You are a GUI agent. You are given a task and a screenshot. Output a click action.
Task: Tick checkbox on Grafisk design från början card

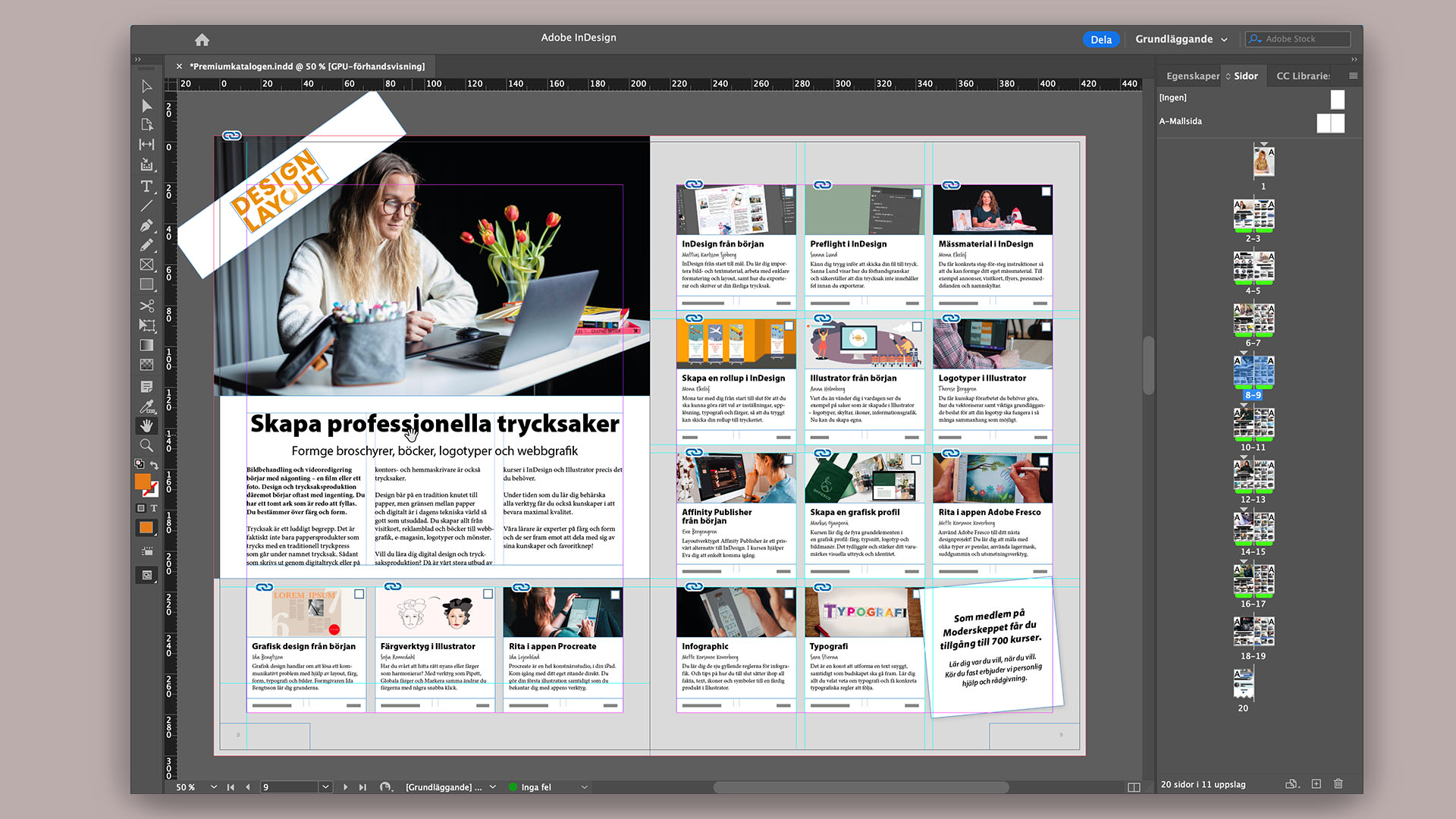pyautogui.click(x=359, y=594)
